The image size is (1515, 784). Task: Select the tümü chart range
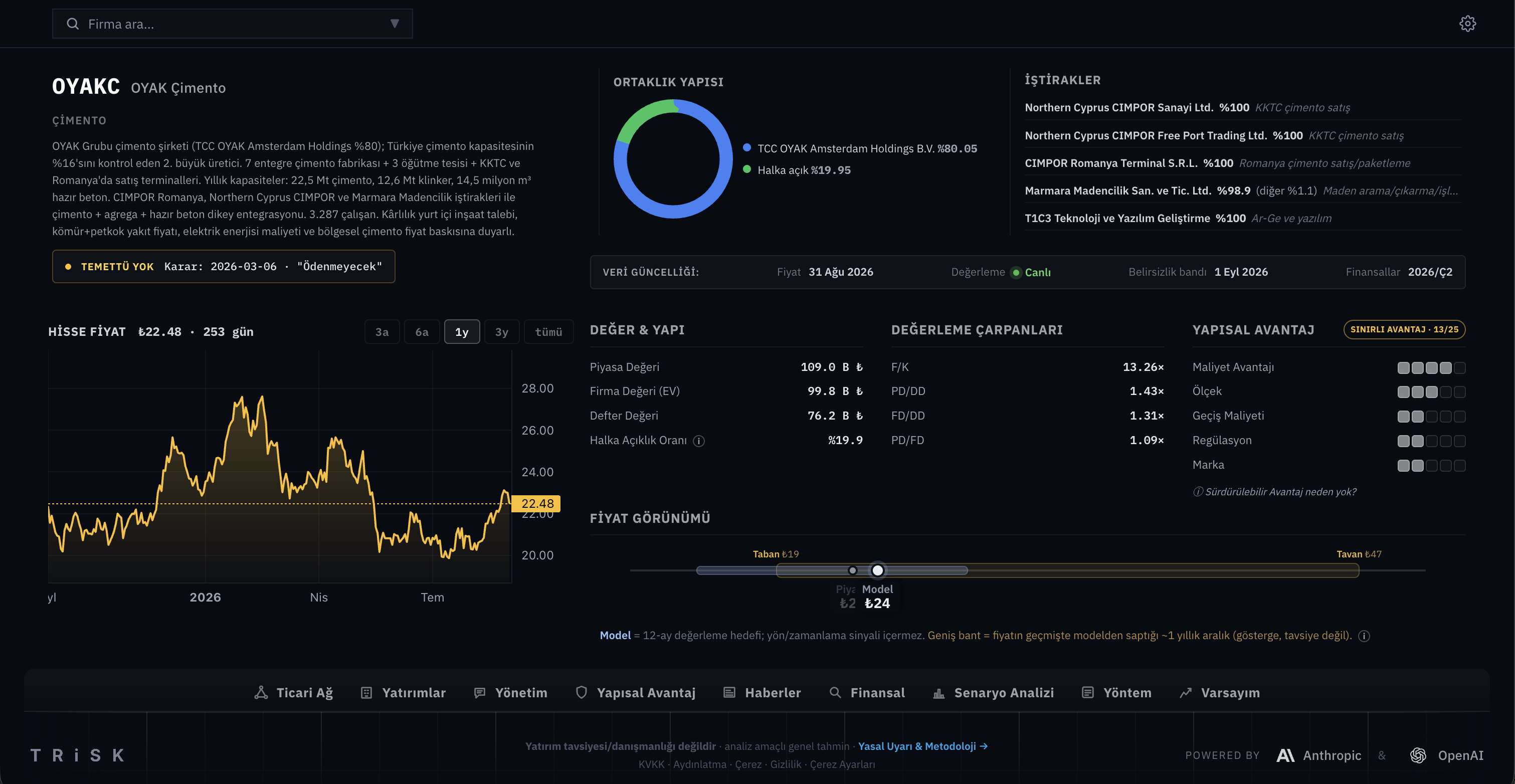coord(549,332)
